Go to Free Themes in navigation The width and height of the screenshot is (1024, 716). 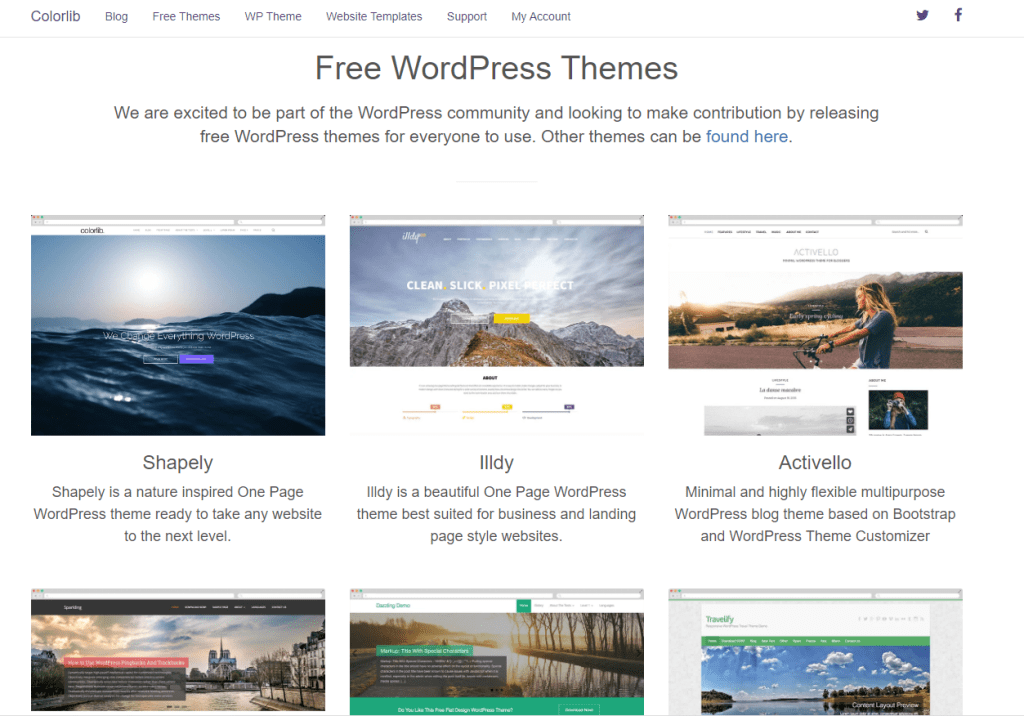click(x=186, y=16)
